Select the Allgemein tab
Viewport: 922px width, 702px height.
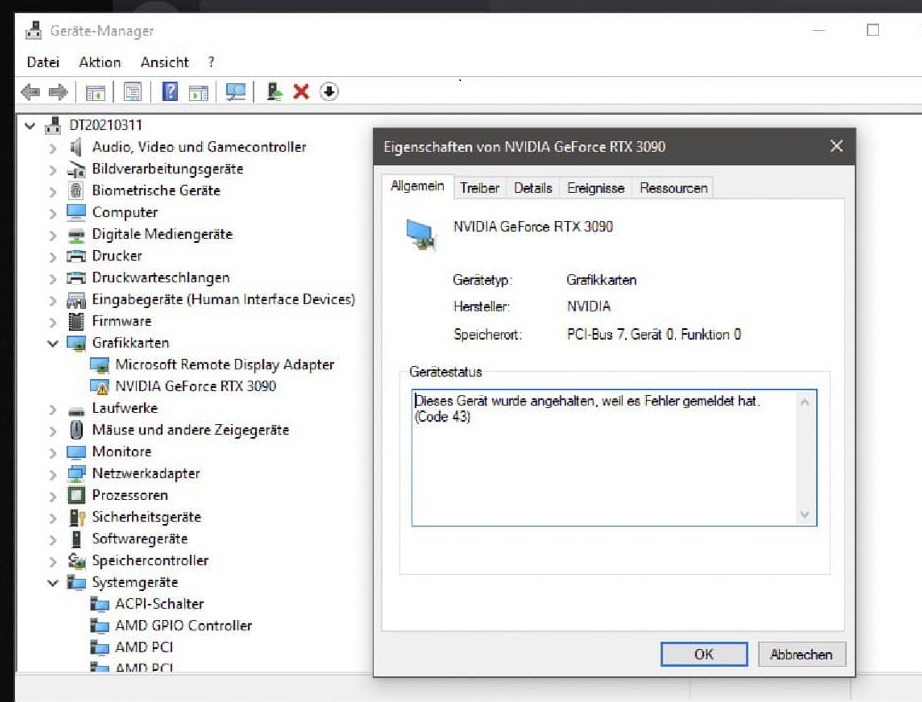pos(417,186)
